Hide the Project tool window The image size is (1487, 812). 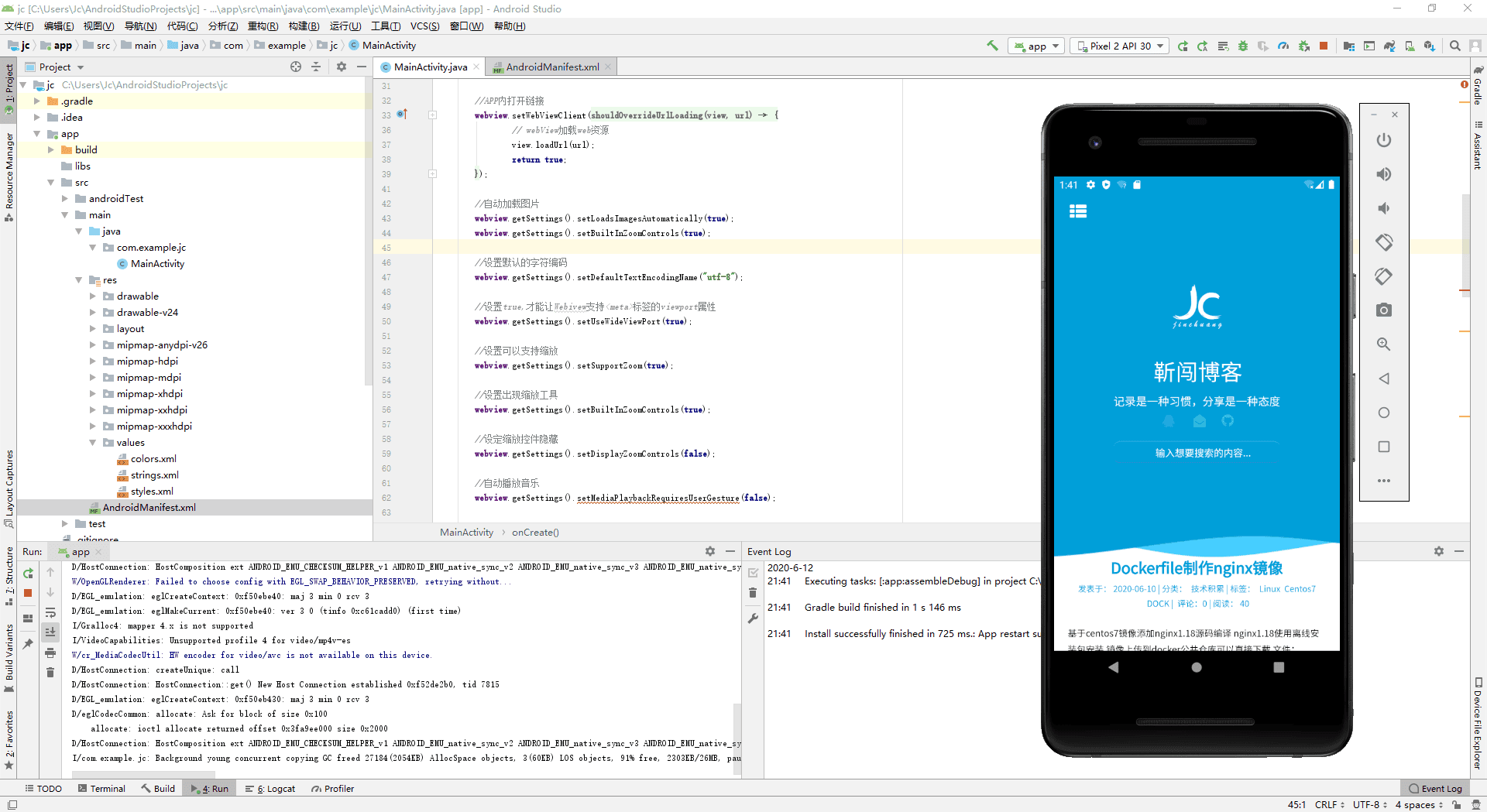tap(361, 67)
